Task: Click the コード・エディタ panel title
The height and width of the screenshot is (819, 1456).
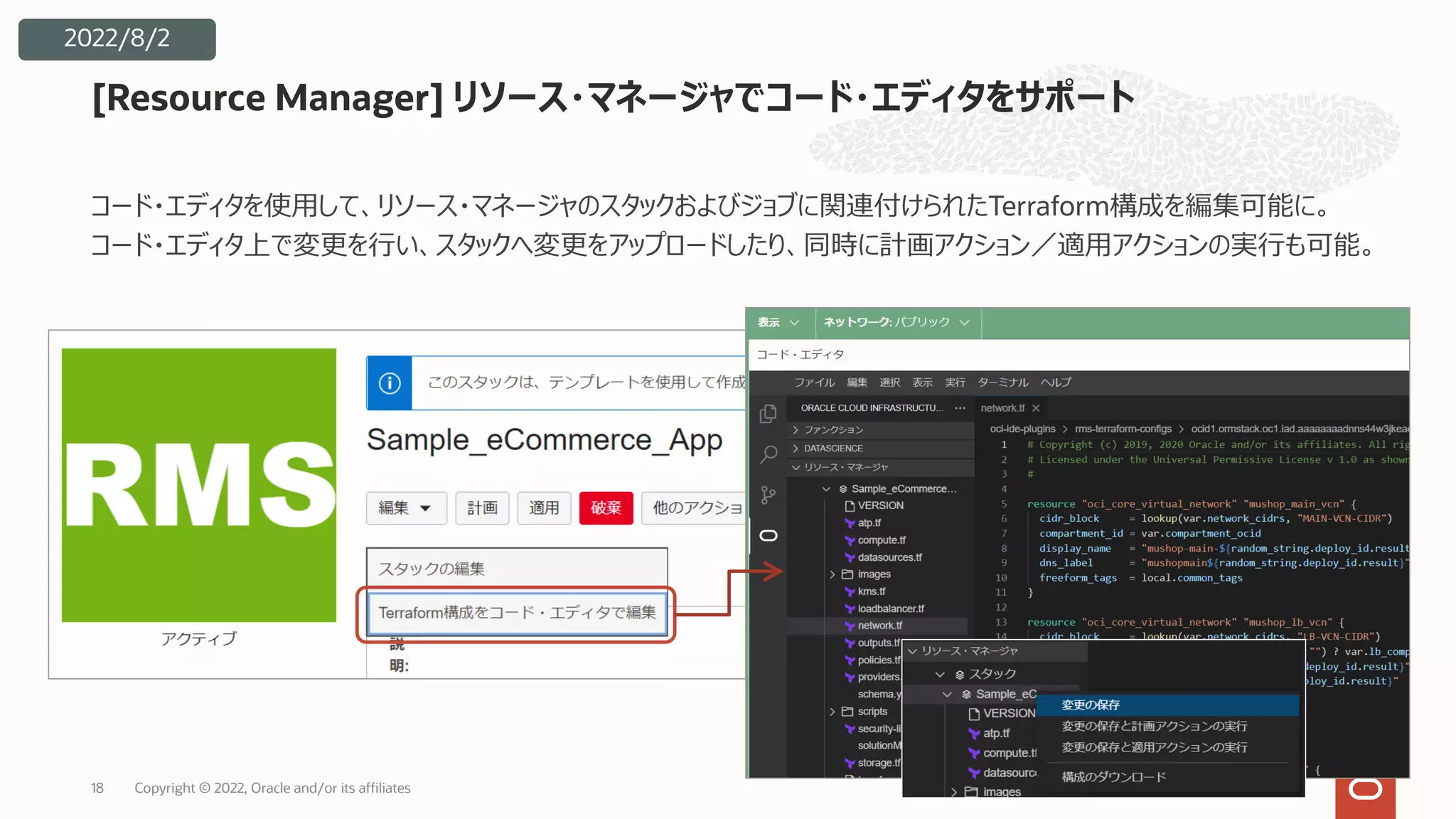Action: tap(800, 354)
